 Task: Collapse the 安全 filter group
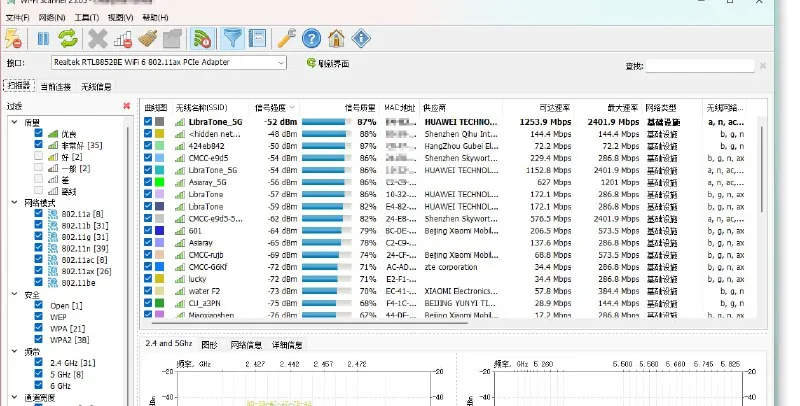[x=14, y=294]
